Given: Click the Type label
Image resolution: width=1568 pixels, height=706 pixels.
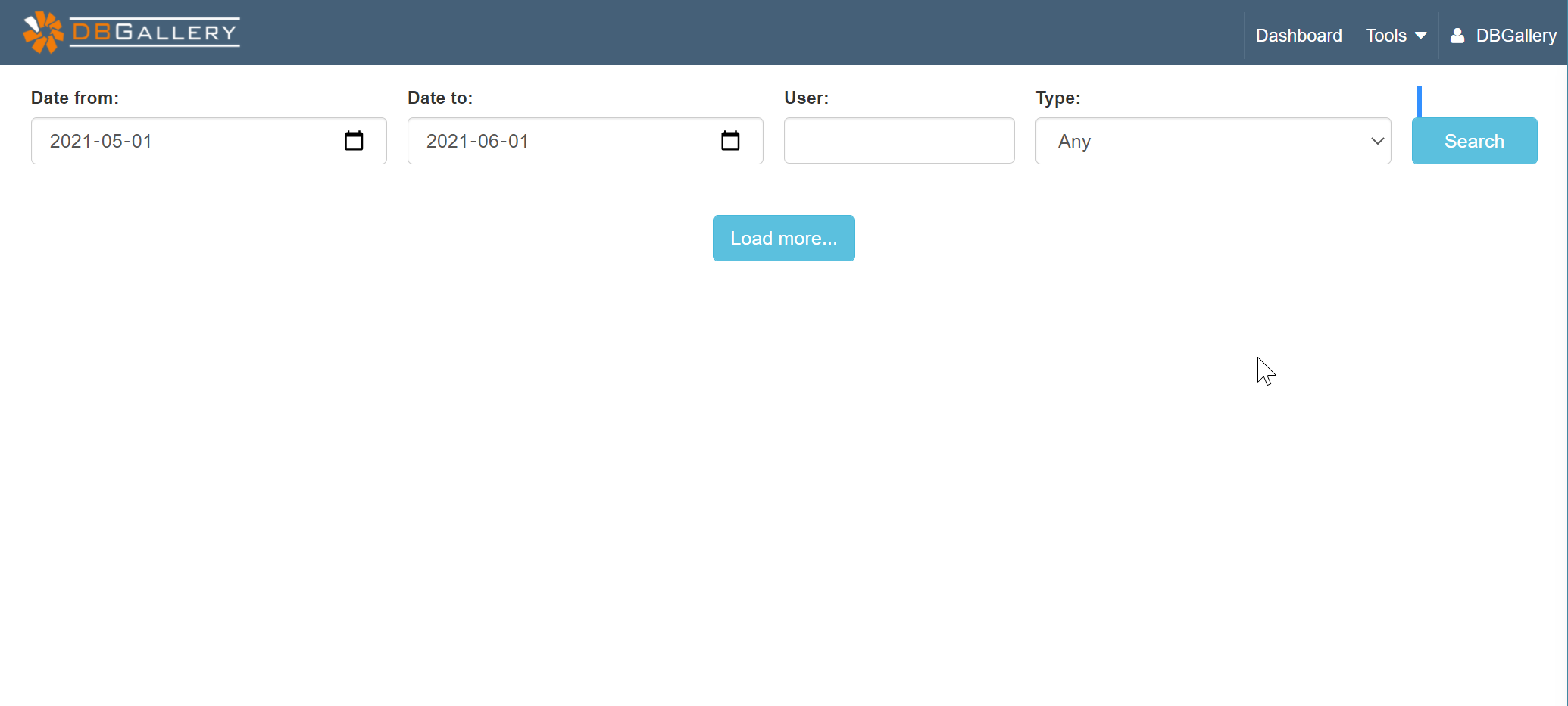Looking at the screenshot, I should 1058,98.
